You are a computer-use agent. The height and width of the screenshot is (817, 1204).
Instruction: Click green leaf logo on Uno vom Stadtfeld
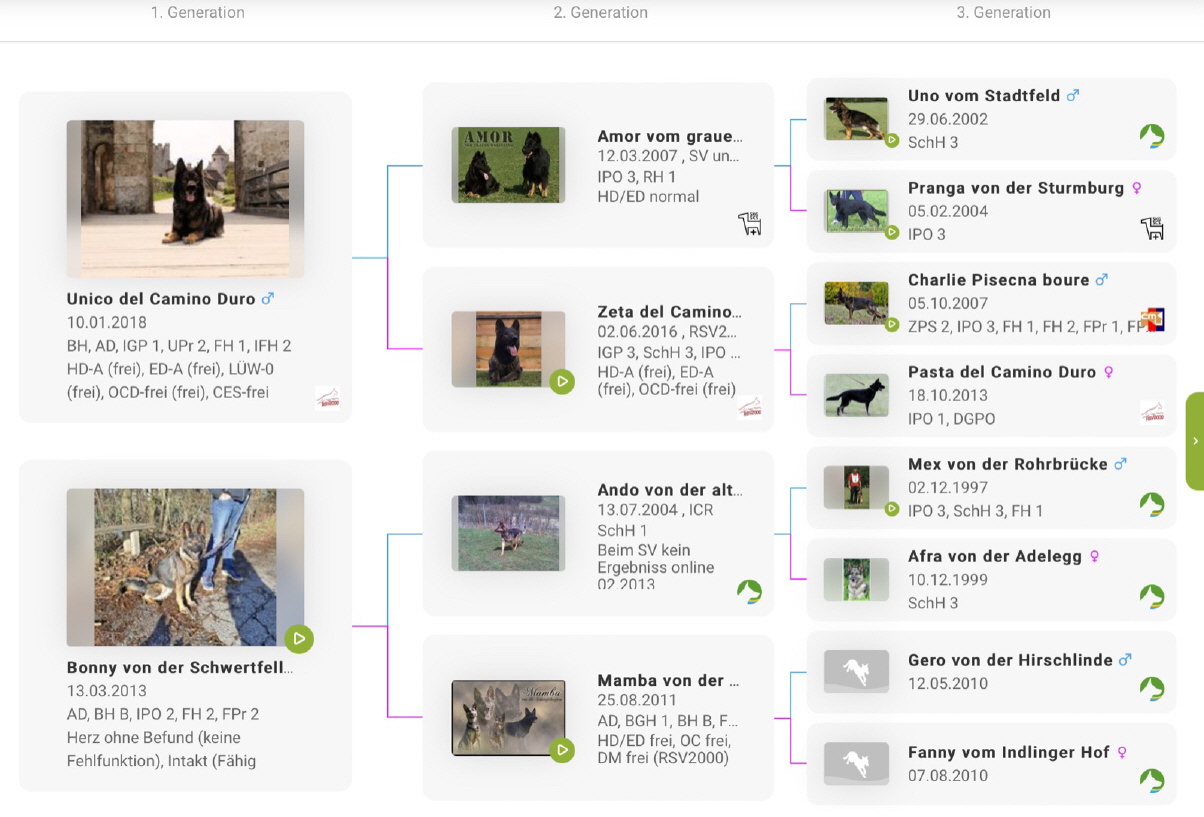pyautogui.click(x=1152, y=136)
